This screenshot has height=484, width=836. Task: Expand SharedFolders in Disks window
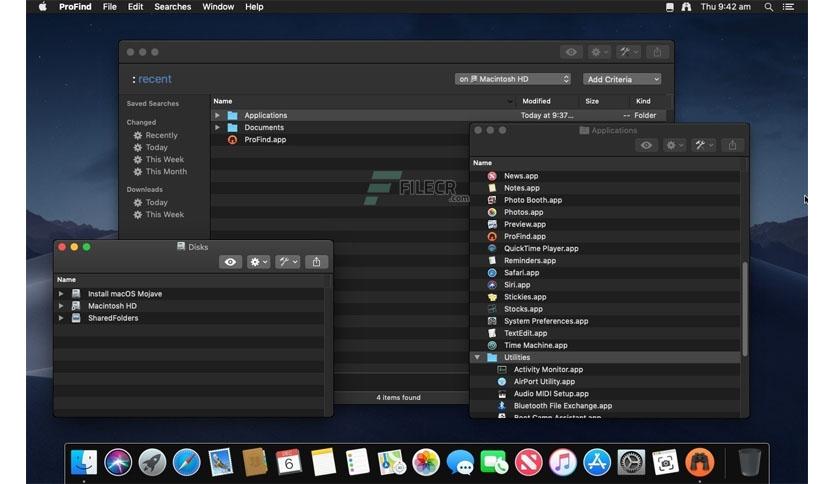61,318
